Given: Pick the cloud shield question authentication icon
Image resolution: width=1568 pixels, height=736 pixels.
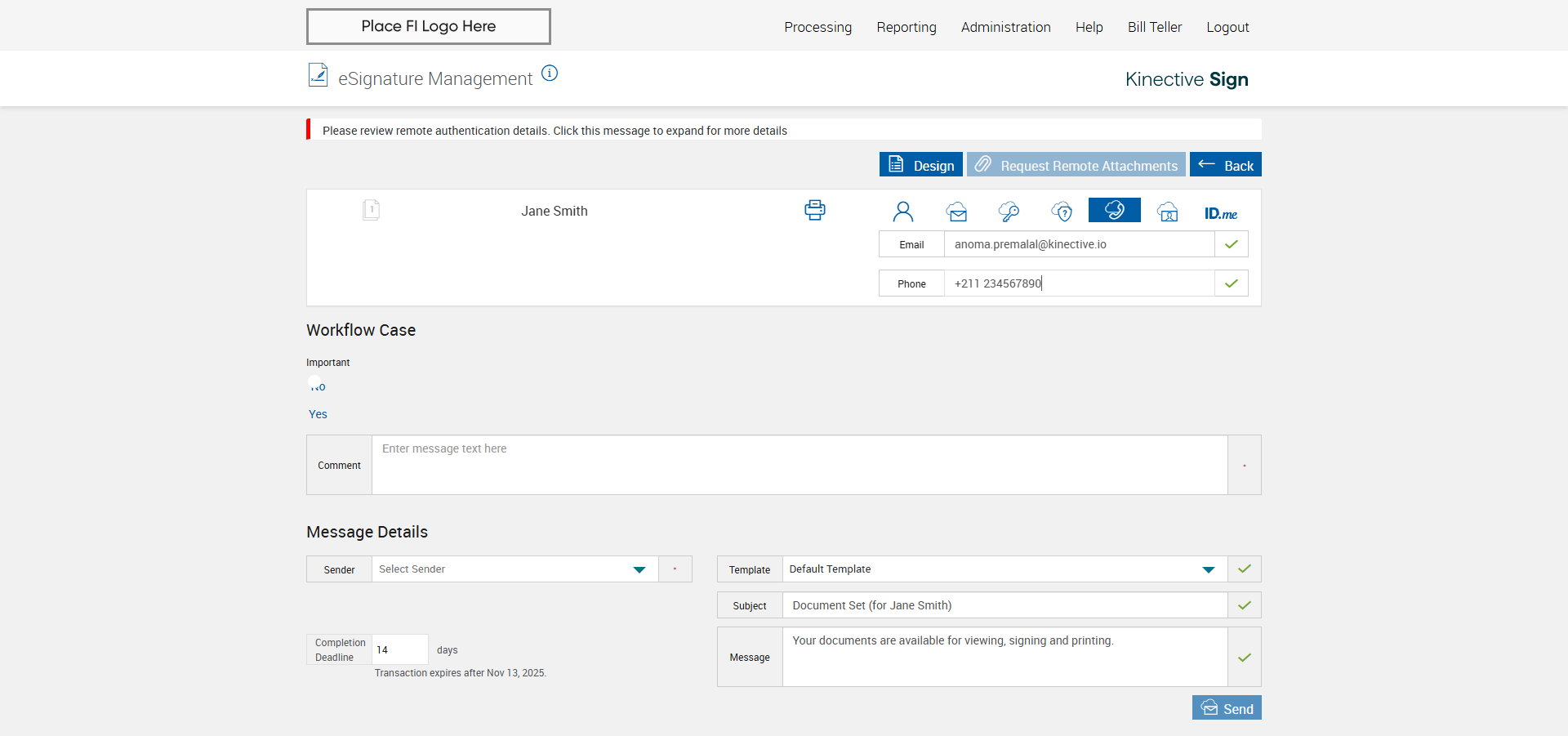Looking at the screenshot, I should (x=1062, y=212).
